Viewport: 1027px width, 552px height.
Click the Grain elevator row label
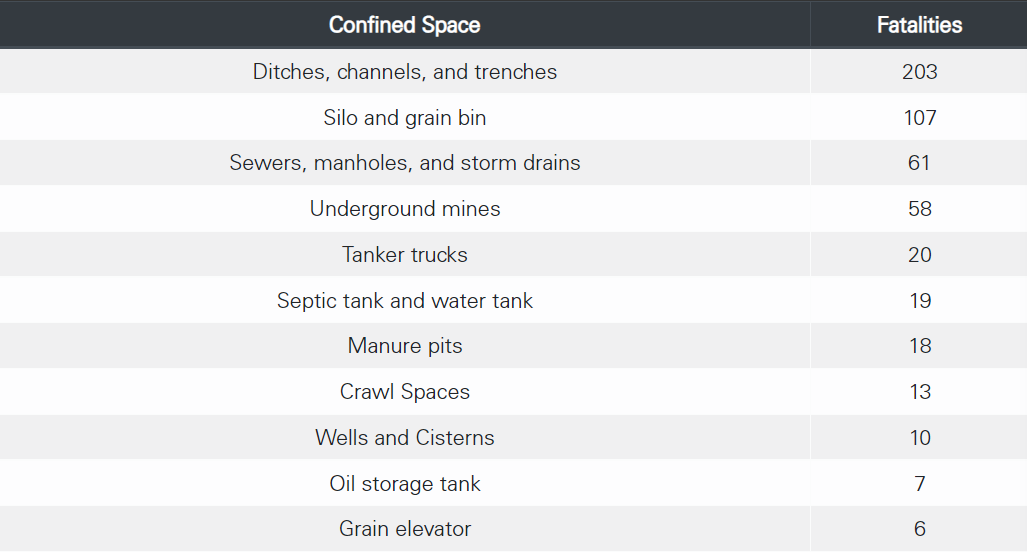[x=405, y=528]
